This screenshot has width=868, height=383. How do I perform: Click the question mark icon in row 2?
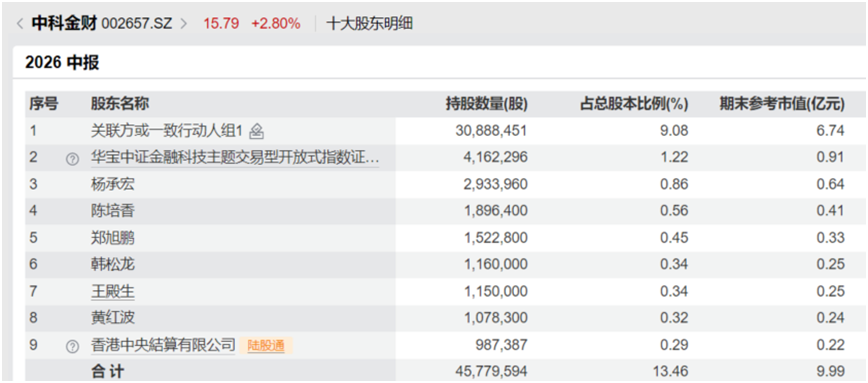tap(72, 159)
